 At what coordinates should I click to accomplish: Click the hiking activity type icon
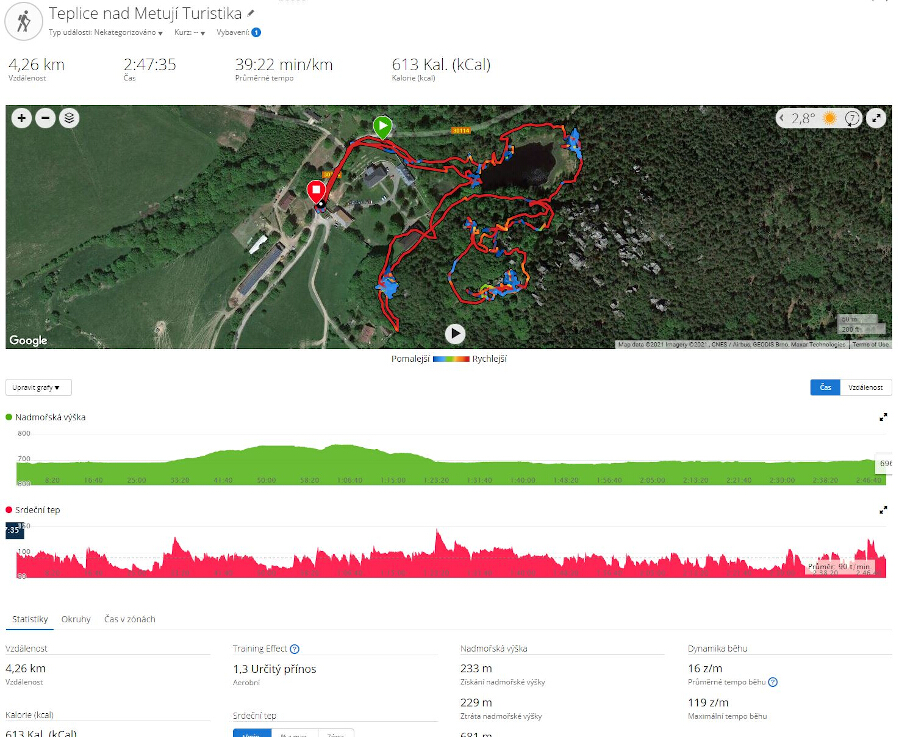click(24, 21)
